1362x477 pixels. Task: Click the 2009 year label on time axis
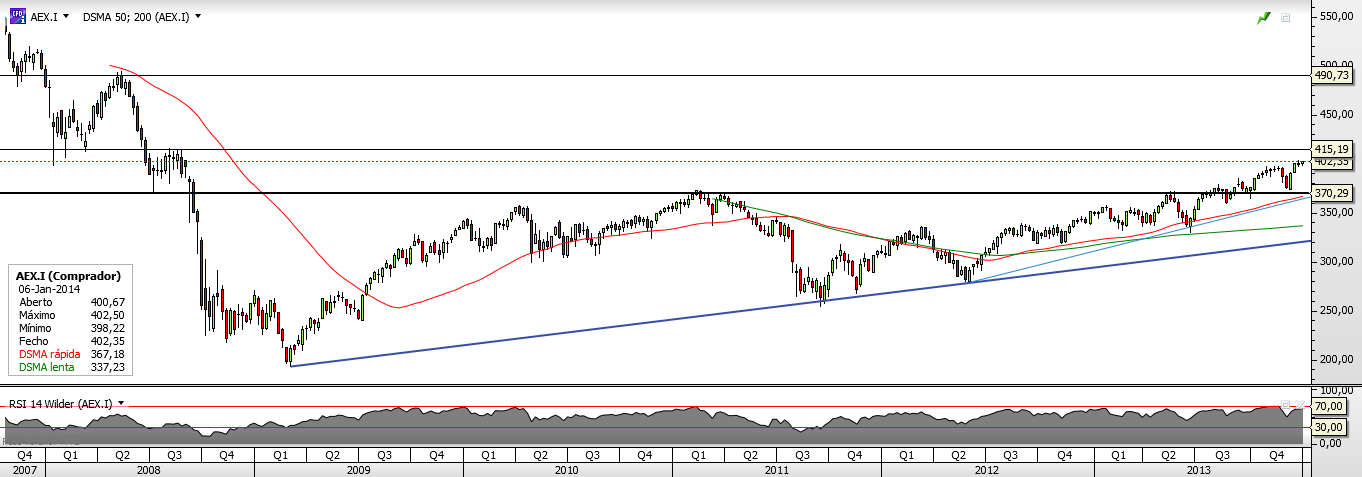359,469
